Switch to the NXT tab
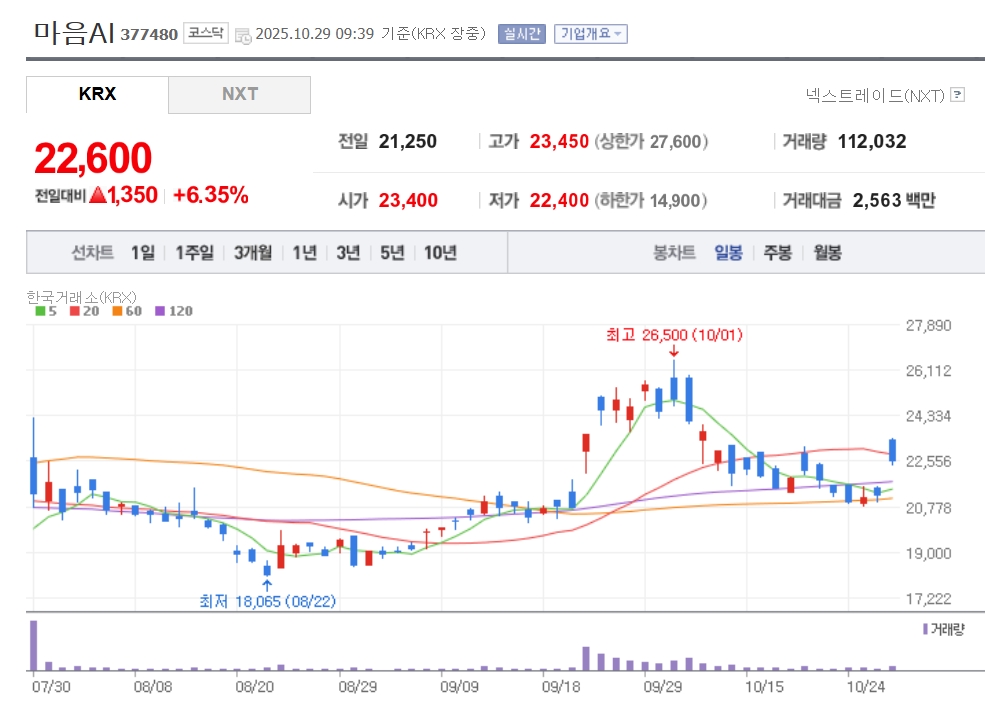The height and width of the screenshot is (722, 985). 240,95
